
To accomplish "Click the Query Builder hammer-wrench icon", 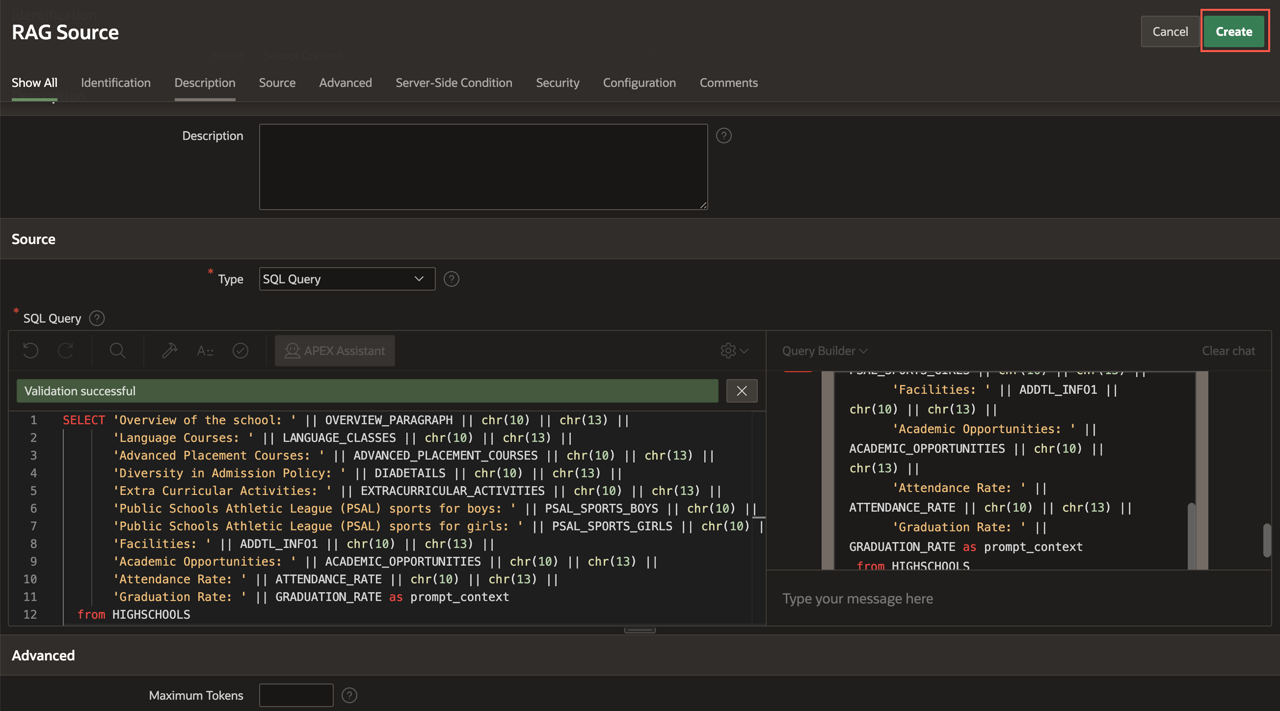I will point(170,351).
